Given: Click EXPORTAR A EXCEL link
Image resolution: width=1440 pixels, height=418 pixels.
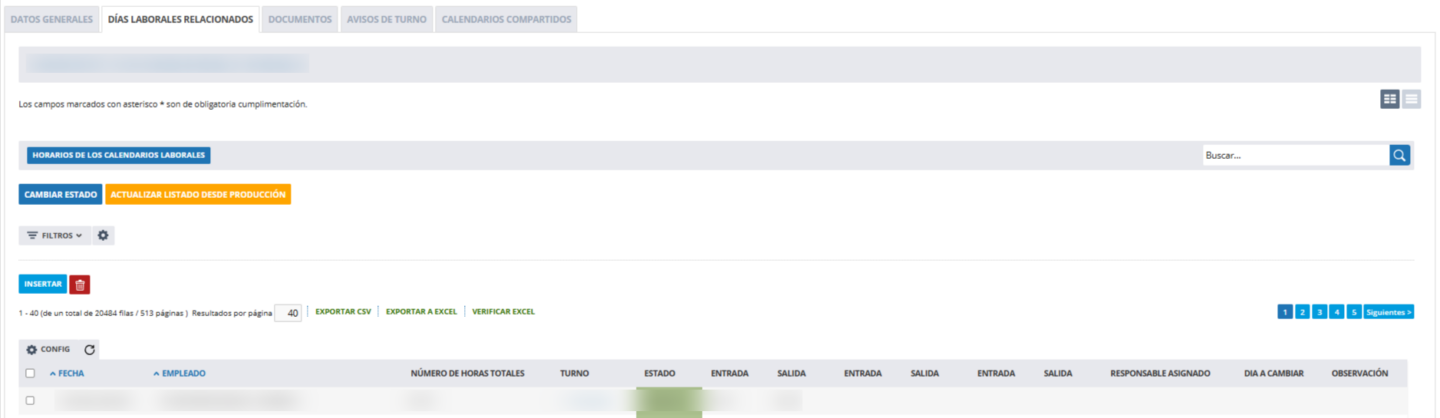Looking at the screenshot, I should (x=421, y=312).
